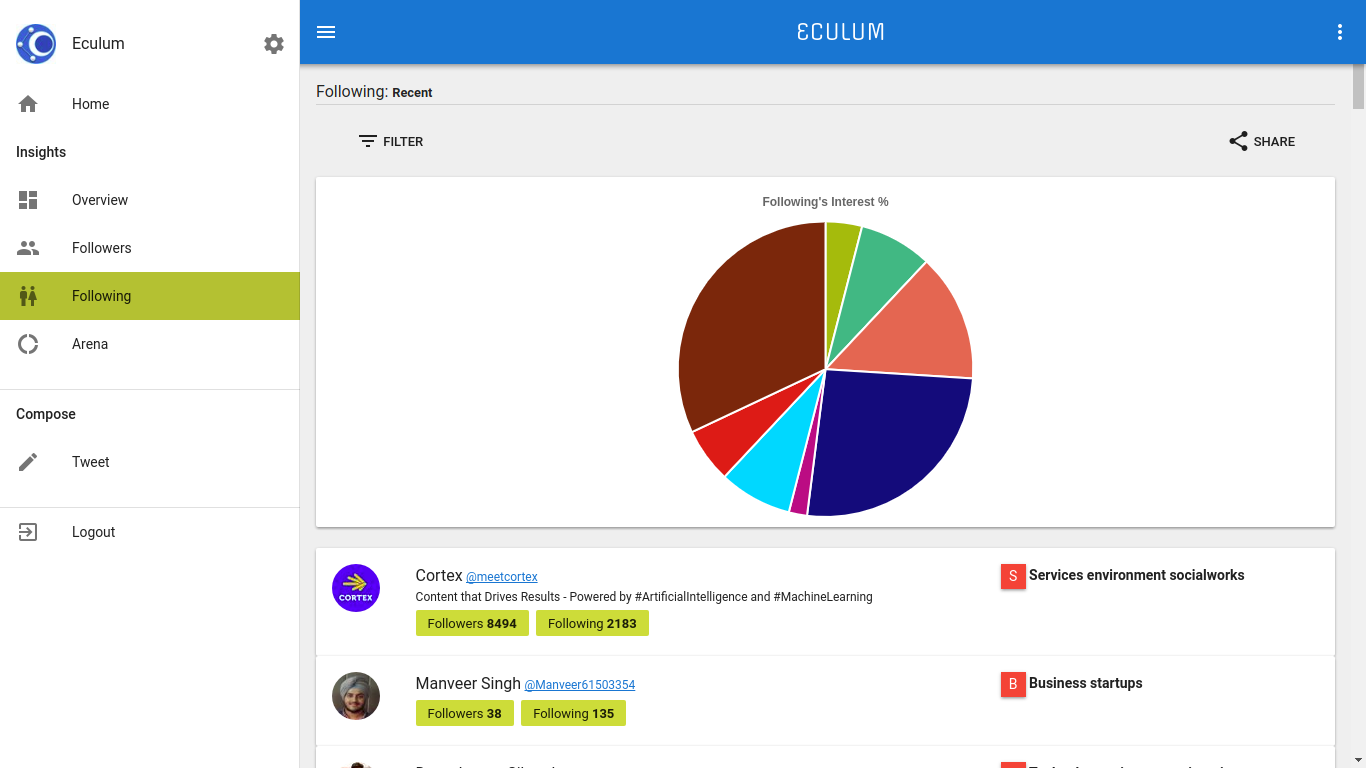Click the Cortex account name
This screenshot has width=1366, height=768.
[439, 576]
